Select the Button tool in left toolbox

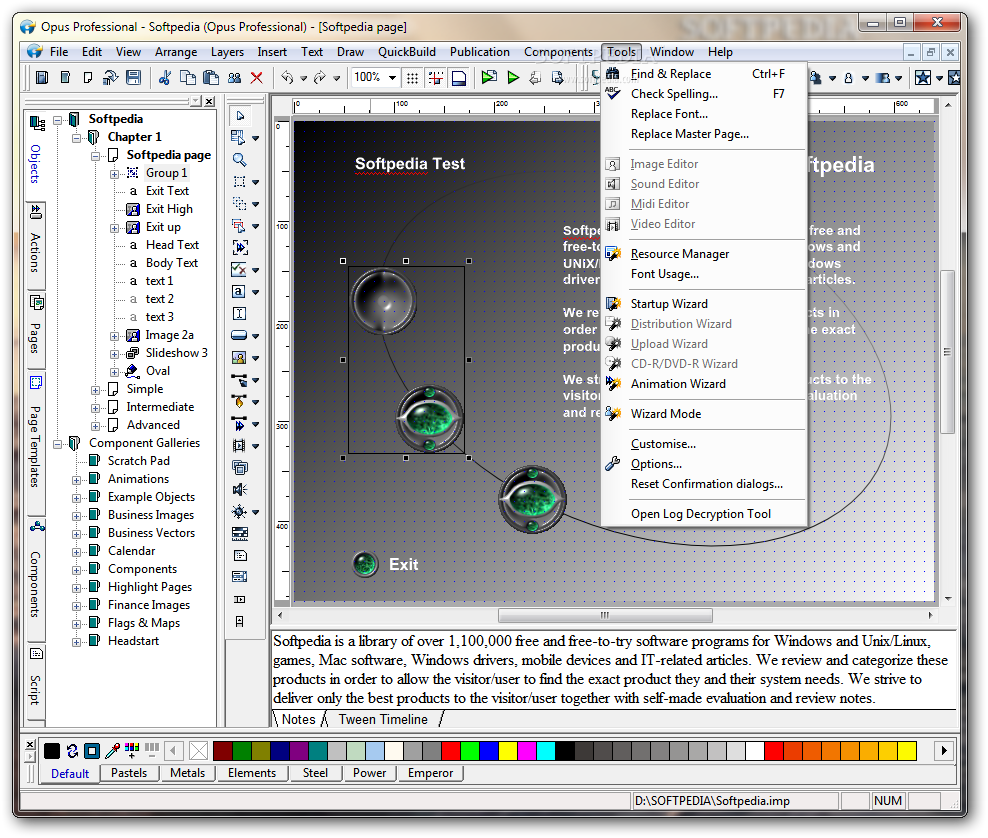(239, 335)
